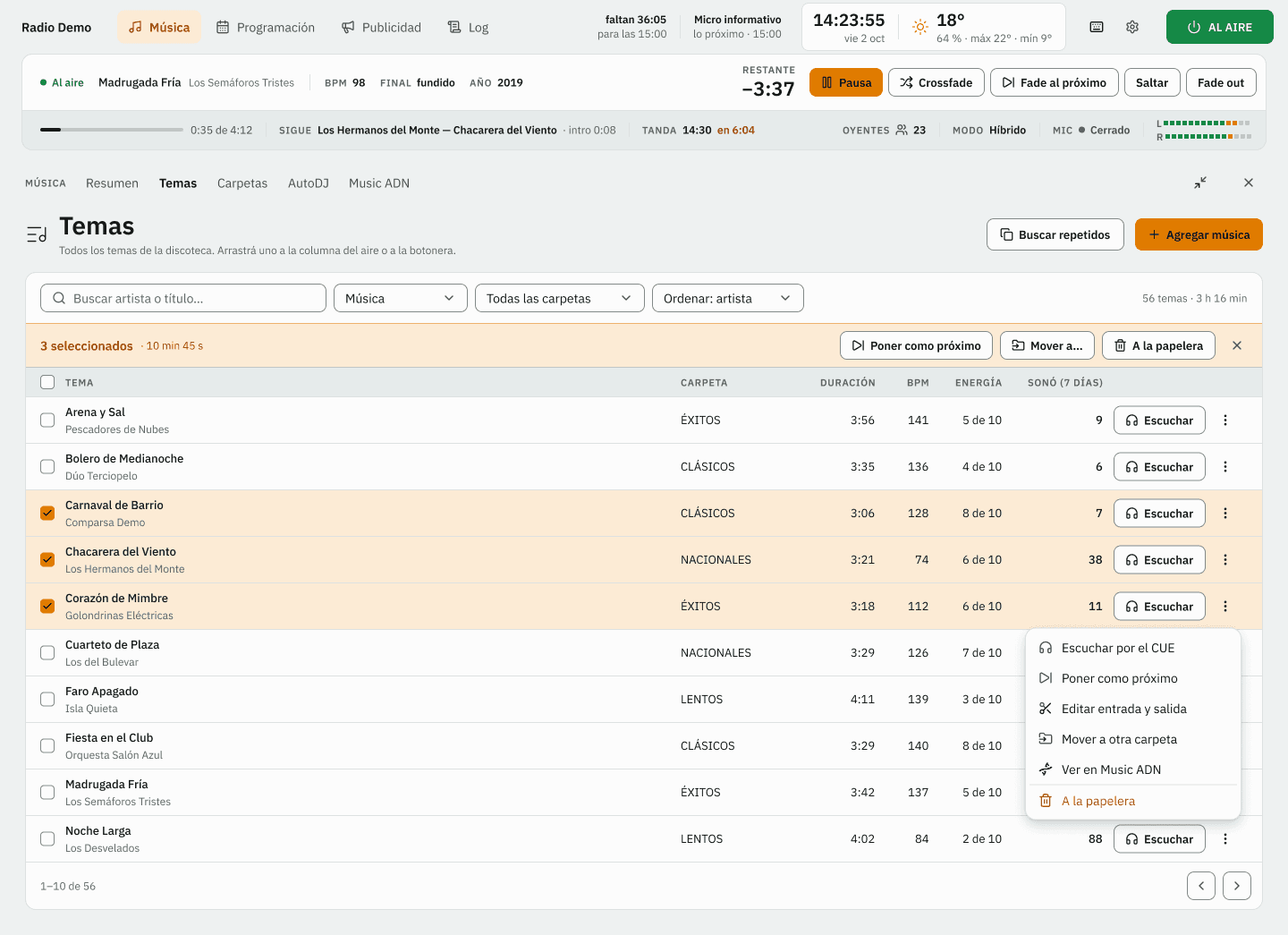
Task: Click the AL AIRE button
Action: pyautogui.click(x=1220, y=27)
